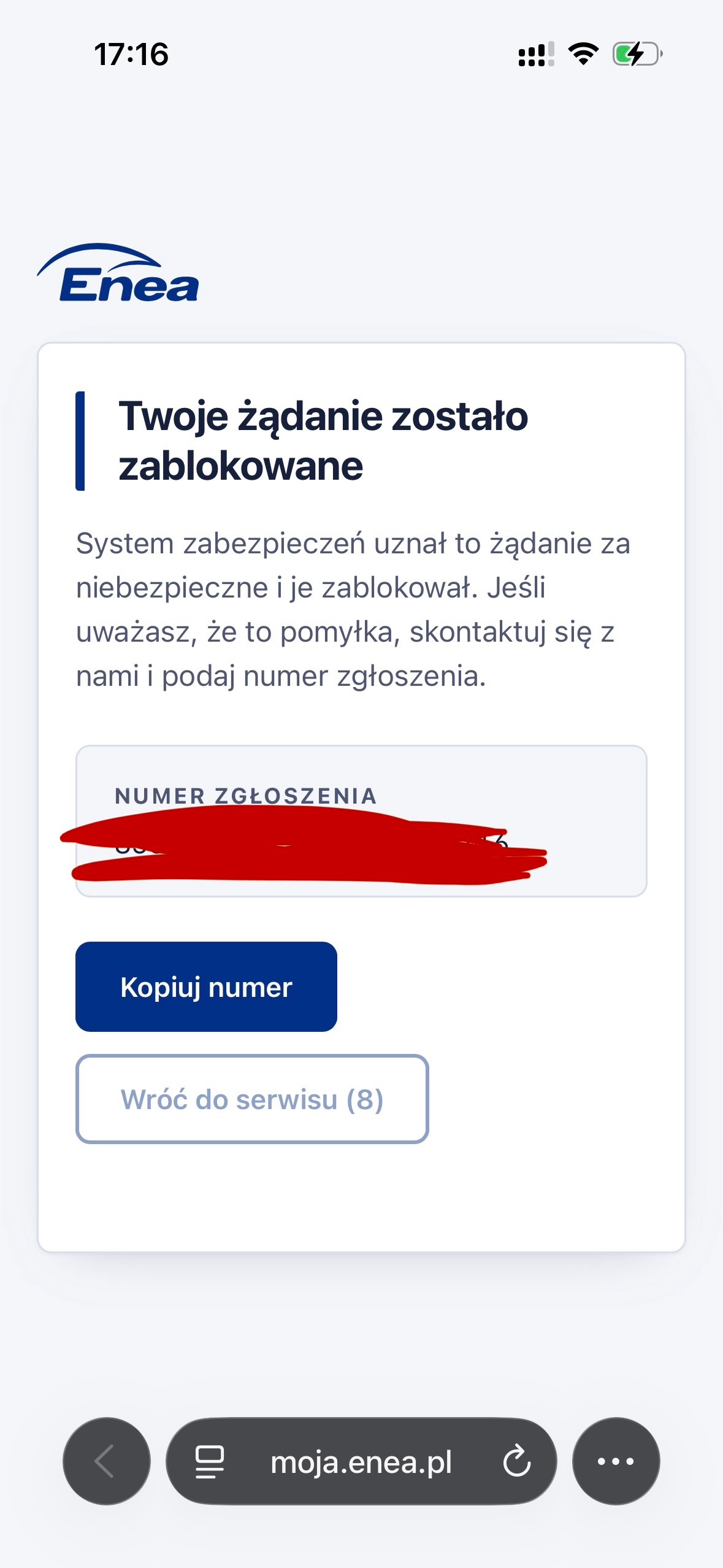
Task: Tap the cellular signal bars icon
Action: pyautogui.click(x=536, y=54)
